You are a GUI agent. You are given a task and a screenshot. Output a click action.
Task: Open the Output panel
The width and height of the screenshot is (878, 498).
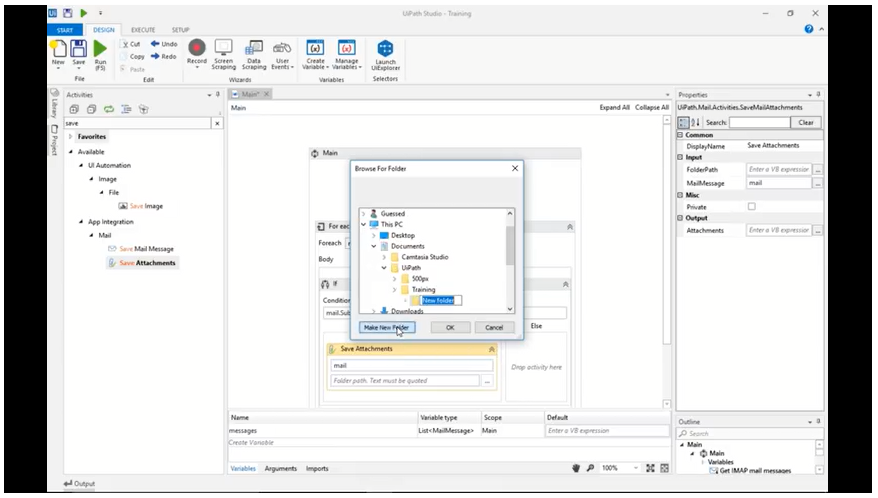[80, 483]
